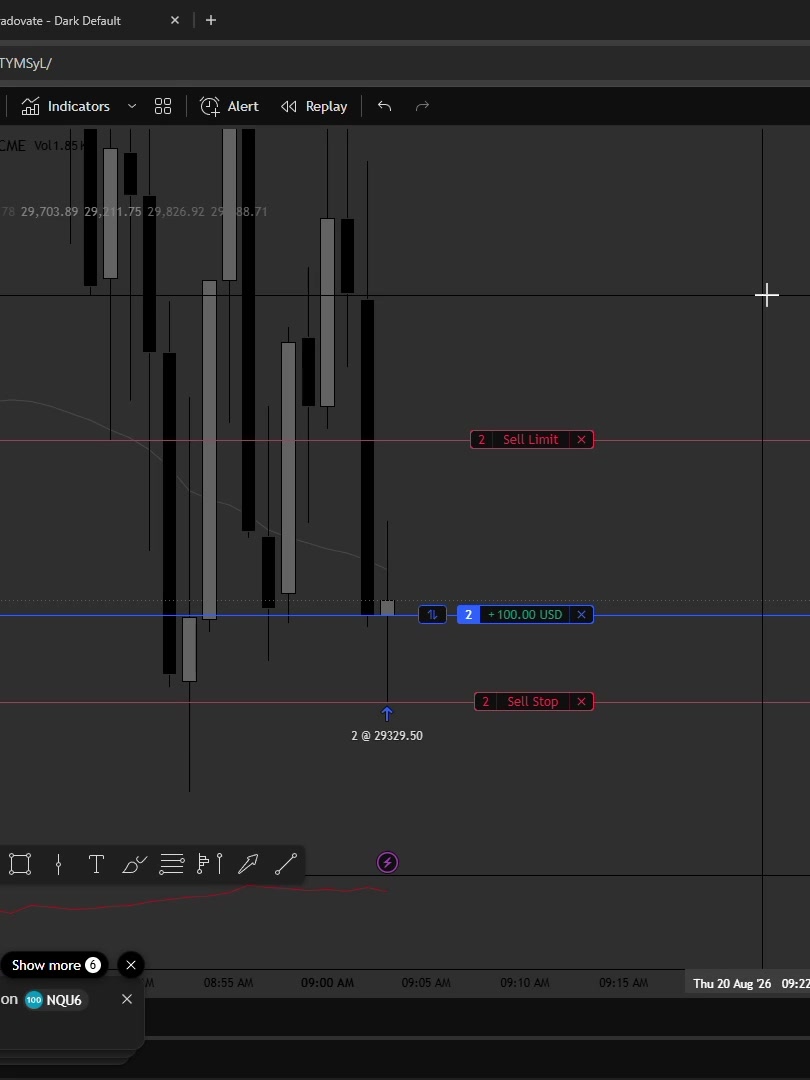Image resolution: width=810 pixels, height=1080 pixels.
Task: Close the open position at +100.00 USD
Action: click(581, 614)
